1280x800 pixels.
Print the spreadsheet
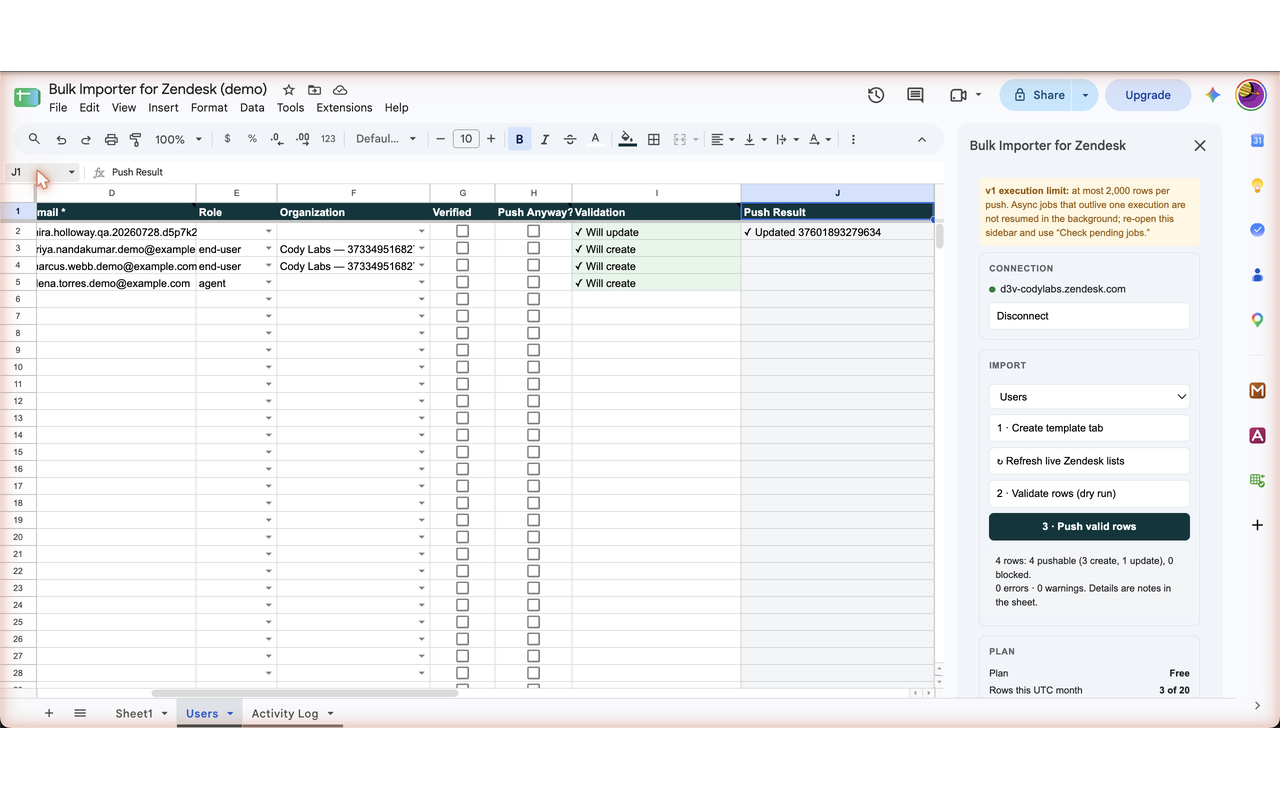111,139
